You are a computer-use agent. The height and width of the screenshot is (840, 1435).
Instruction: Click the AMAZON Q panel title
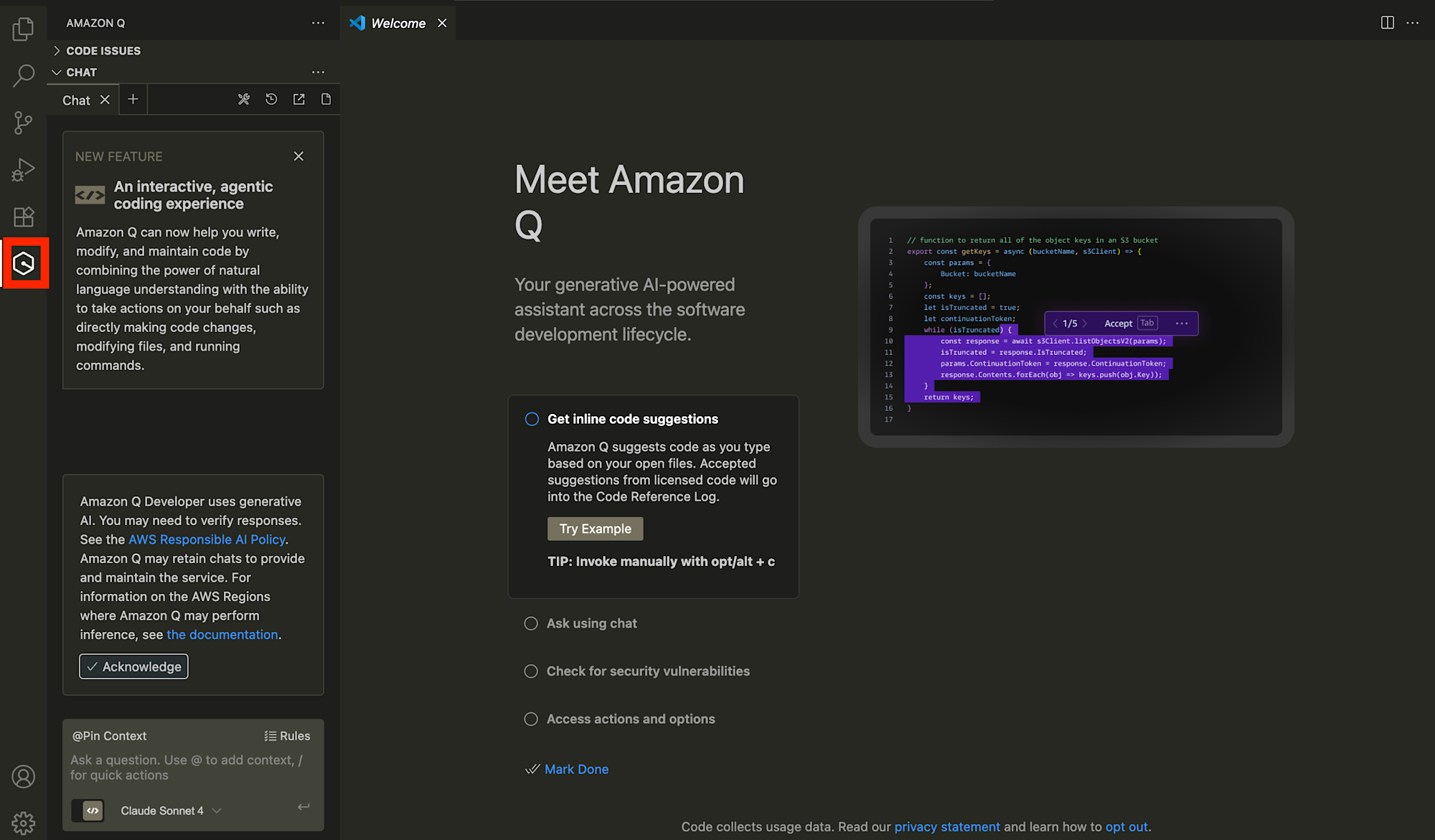(95, 23)
